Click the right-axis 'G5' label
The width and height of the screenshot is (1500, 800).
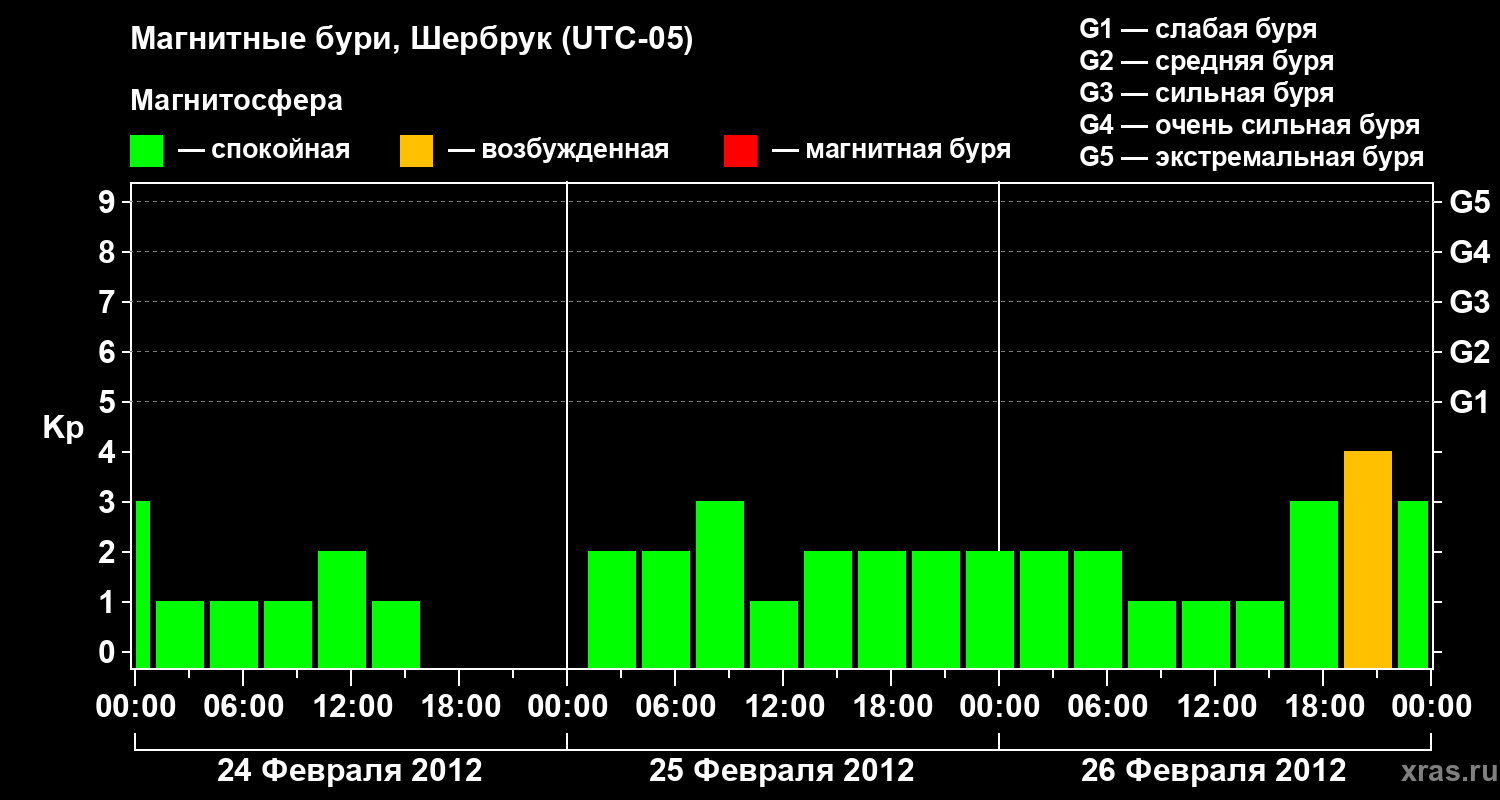pos(1469,202)
